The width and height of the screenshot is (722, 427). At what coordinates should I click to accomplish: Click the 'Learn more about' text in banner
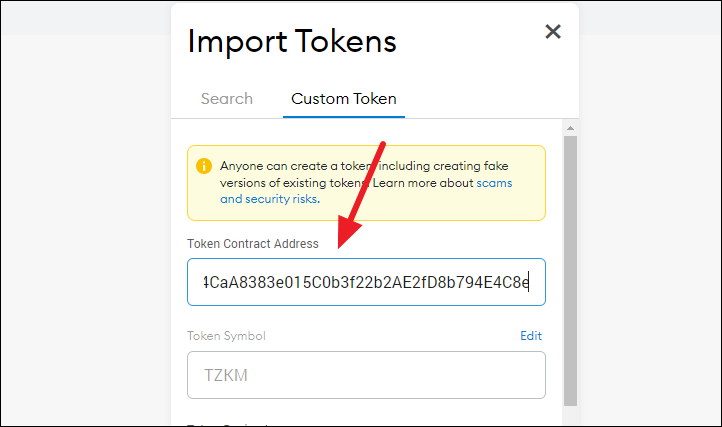point(423,183)
